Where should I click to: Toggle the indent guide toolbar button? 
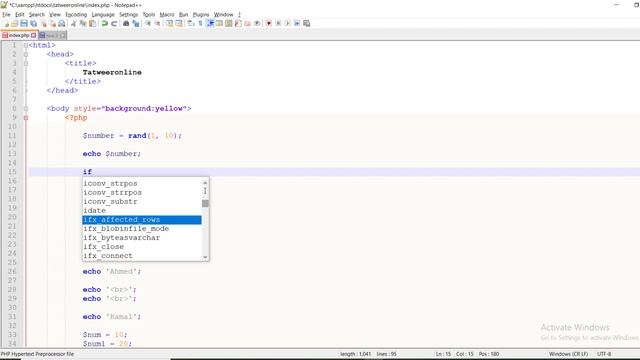tap(210, 24)
